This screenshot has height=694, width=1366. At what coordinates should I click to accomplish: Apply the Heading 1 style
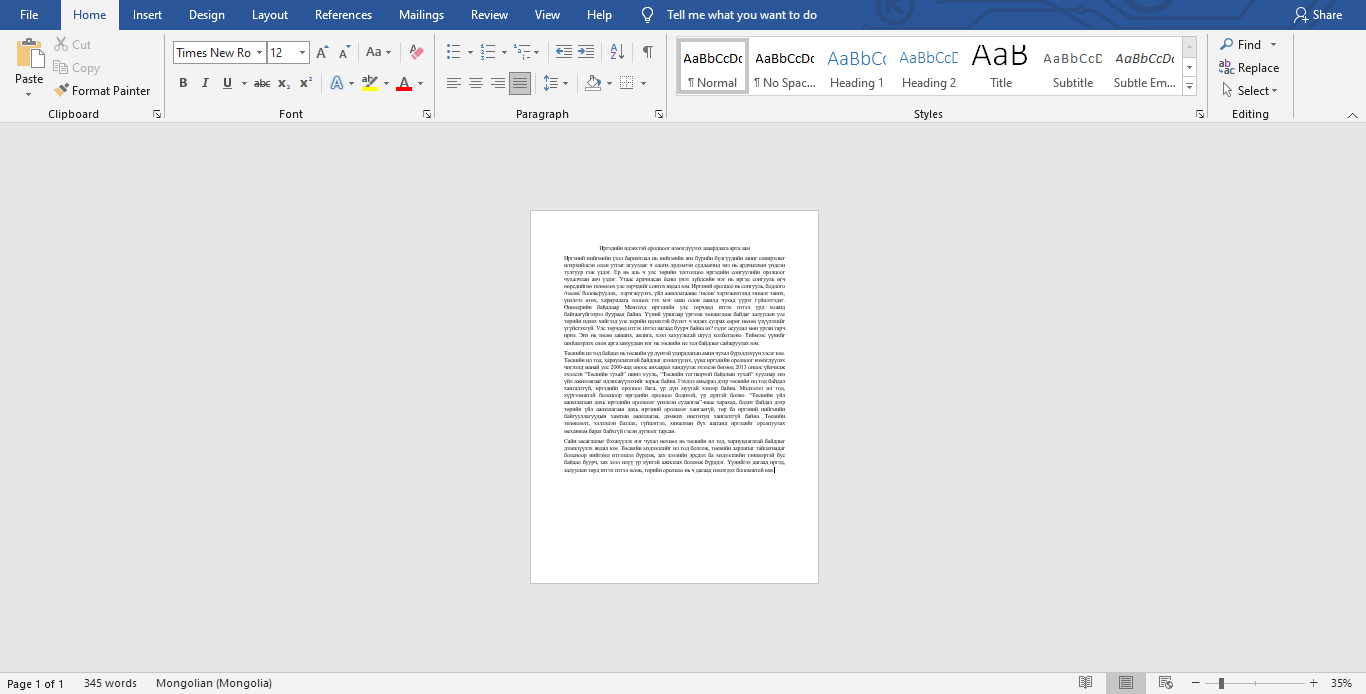click(x=856, y=67)
